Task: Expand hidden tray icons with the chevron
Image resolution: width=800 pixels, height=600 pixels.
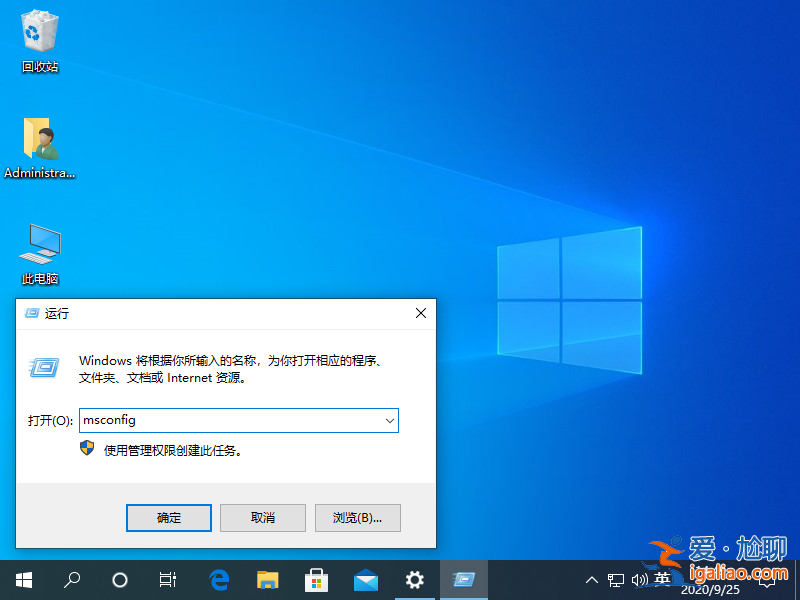Action: (x=592, y=579)
